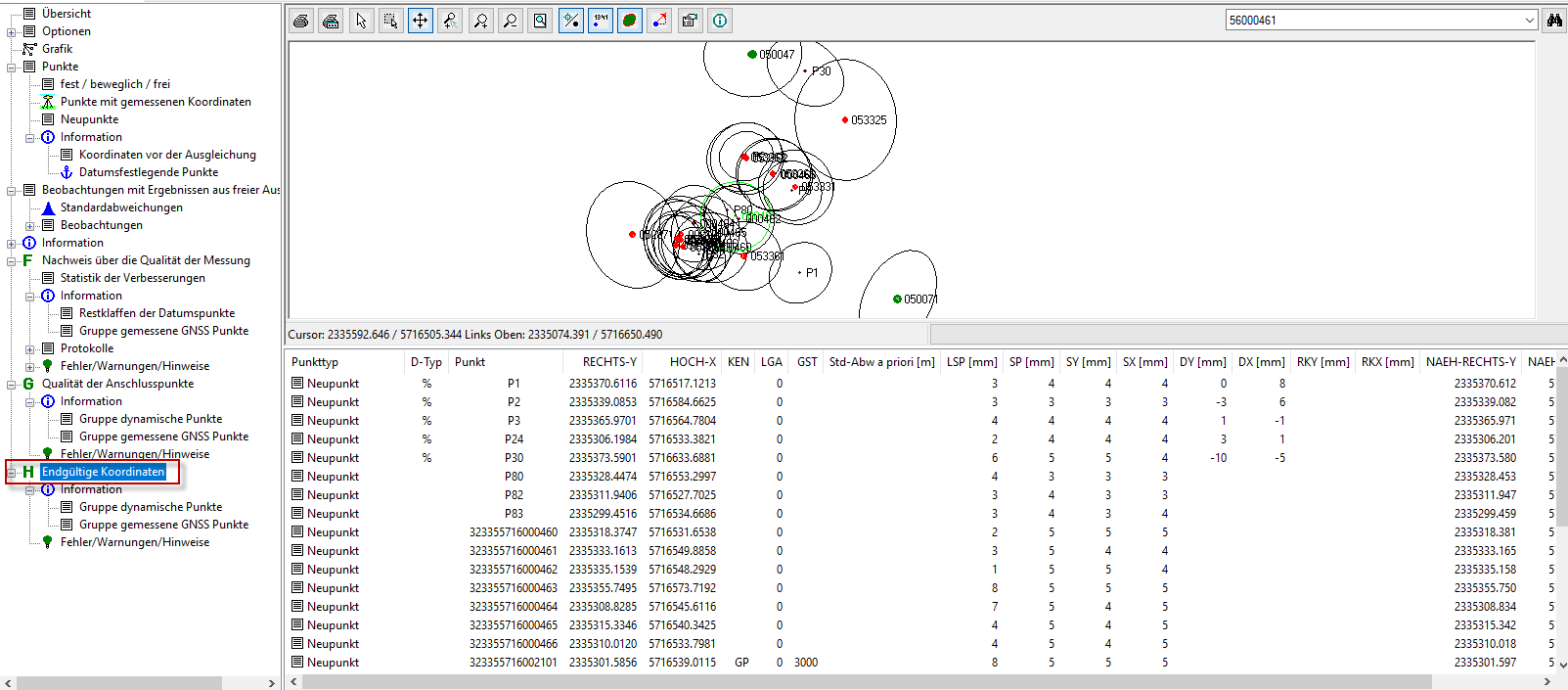This screenshot has height=690, width=1568.
Task: Select the table row for point P24
Action: (x=514, y=439)
